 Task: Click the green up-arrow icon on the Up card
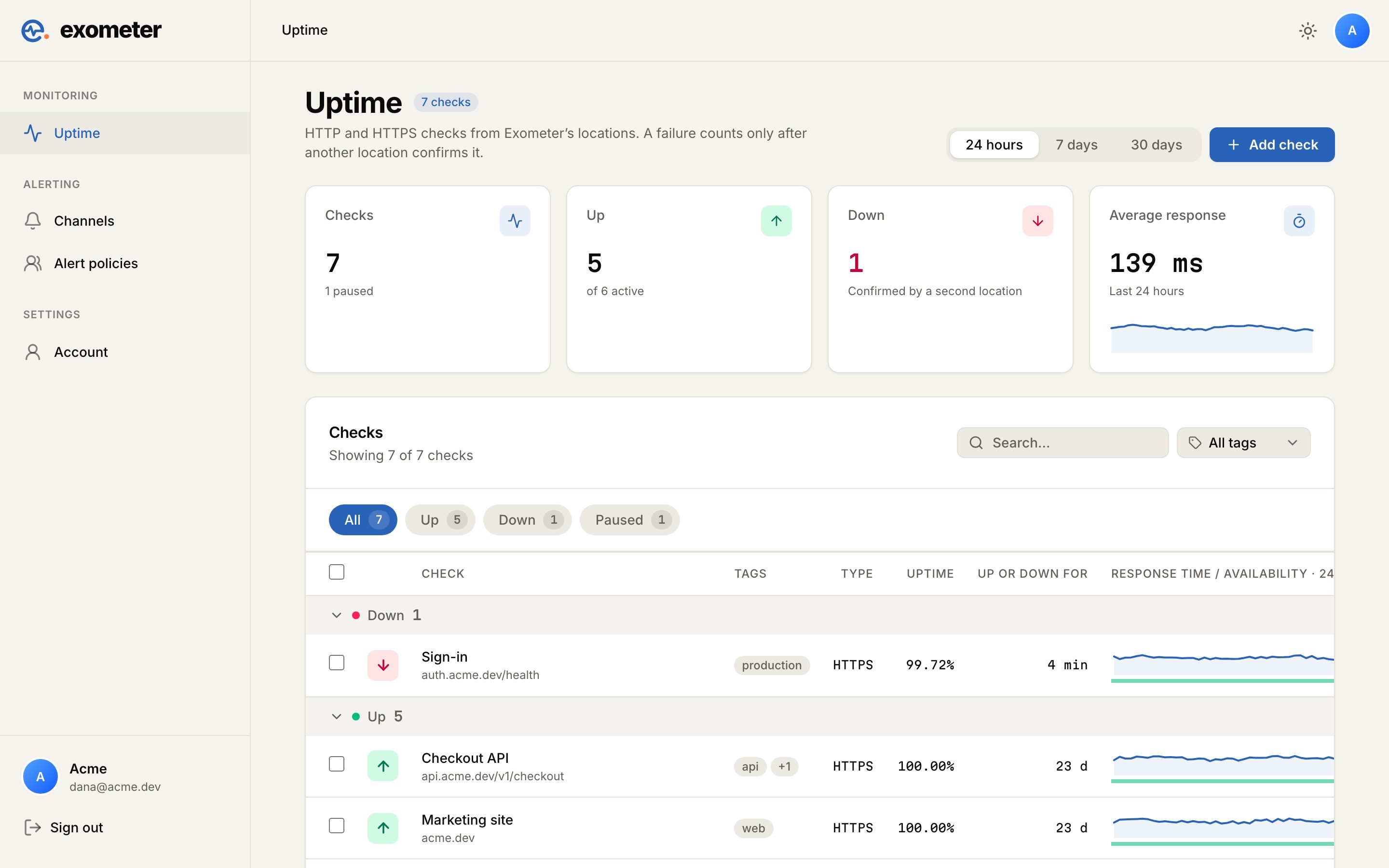[x=776, y=221]
